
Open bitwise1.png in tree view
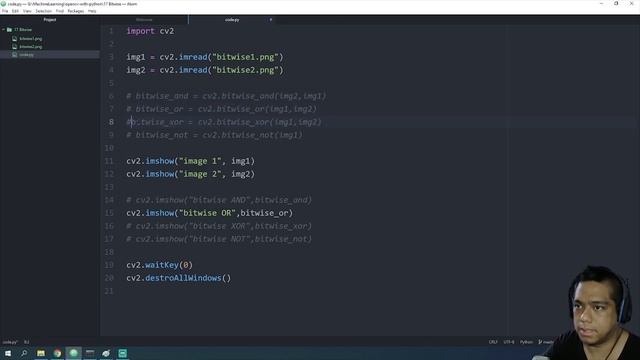coord(31,38)
